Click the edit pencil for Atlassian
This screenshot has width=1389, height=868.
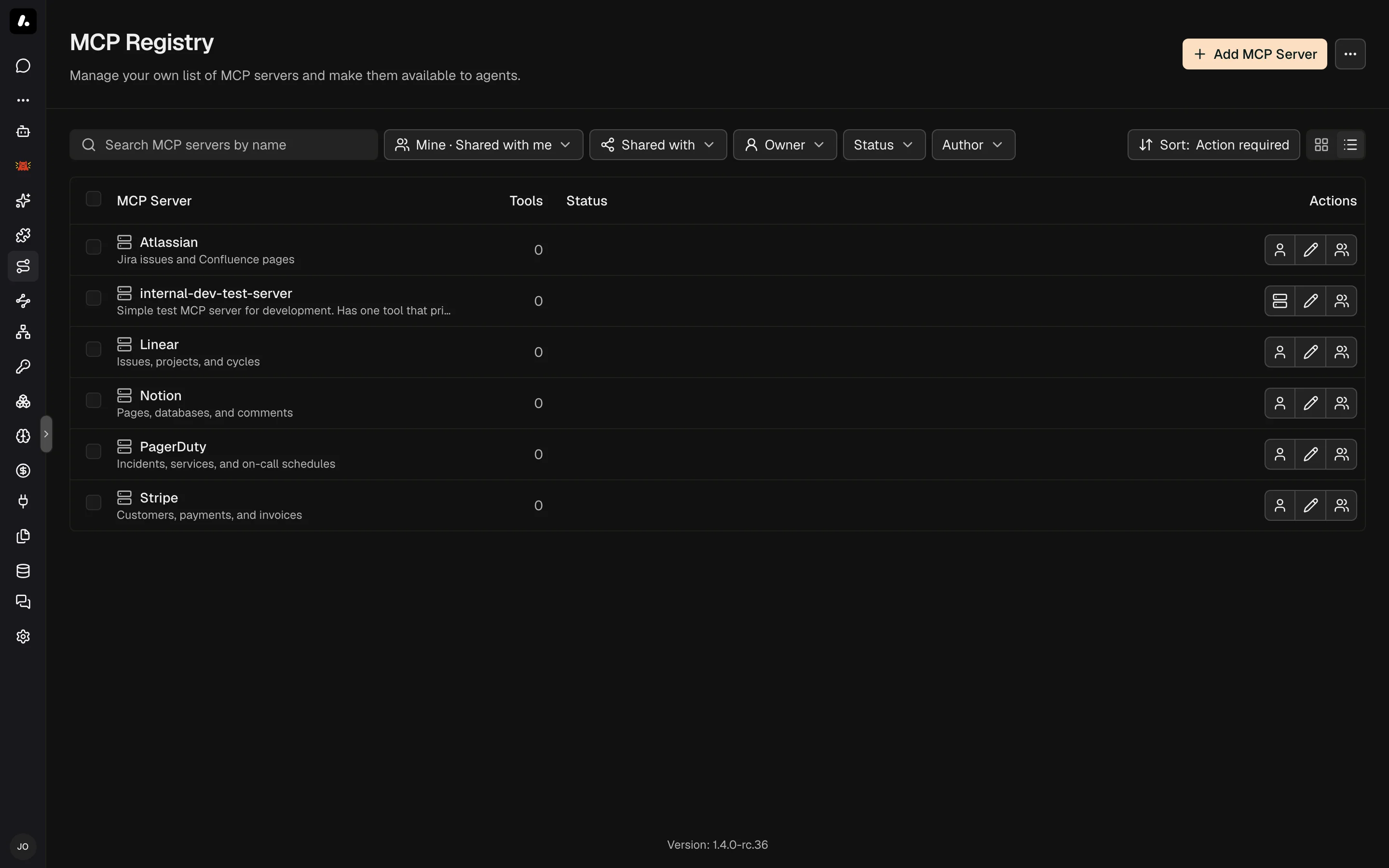click(1310, 250)
